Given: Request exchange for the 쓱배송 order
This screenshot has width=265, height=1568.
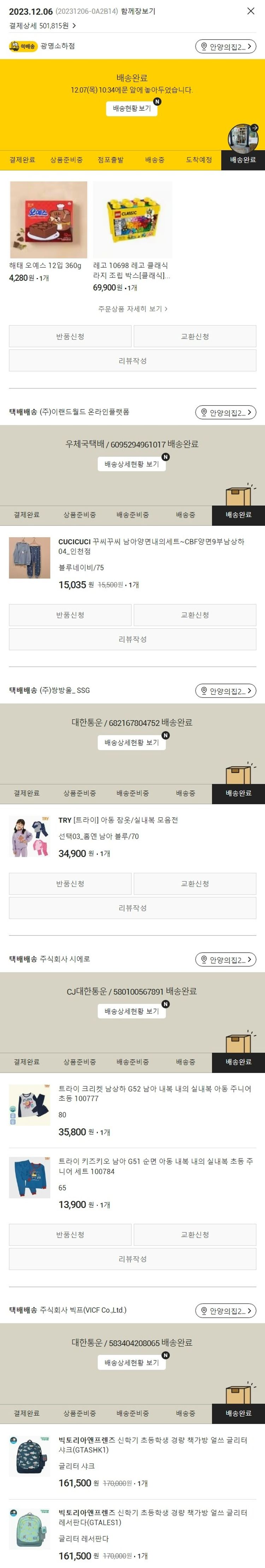Looking at the screenshot, I should 195,337.
